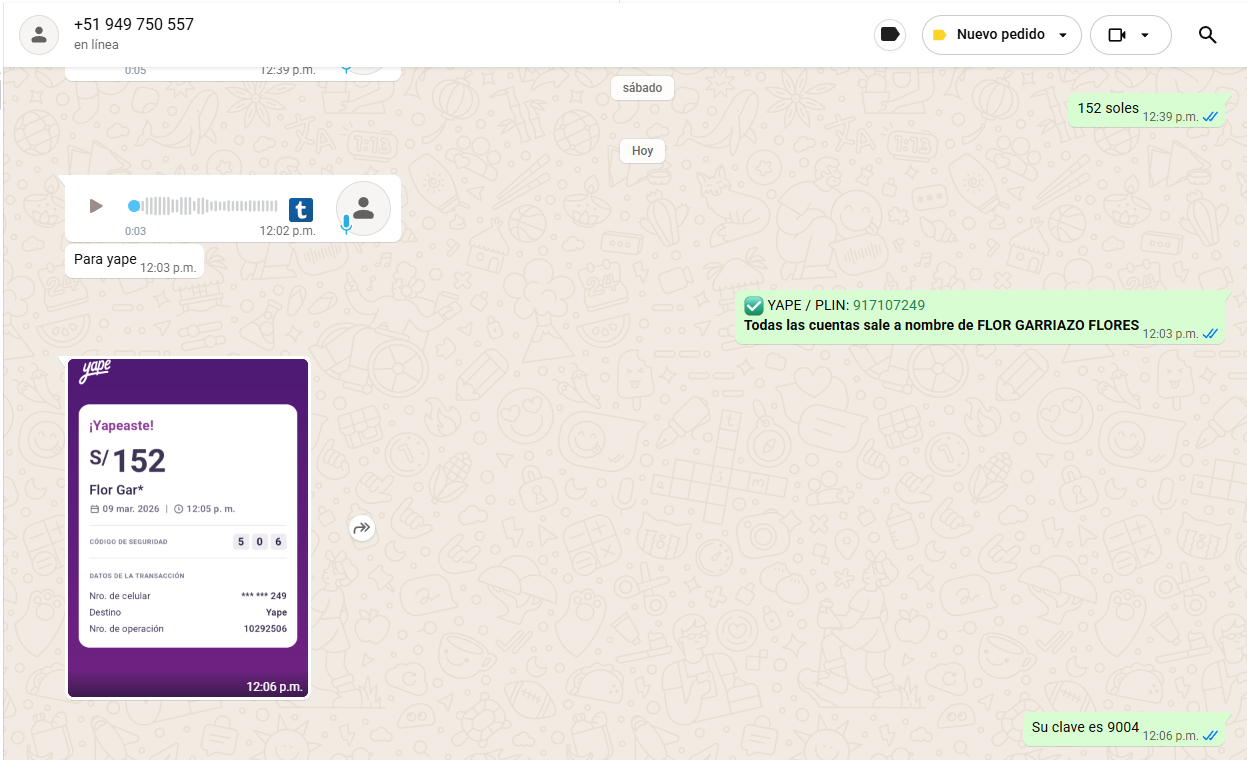Click the 'Su clave es 9004' message

tap(1085, 727)
